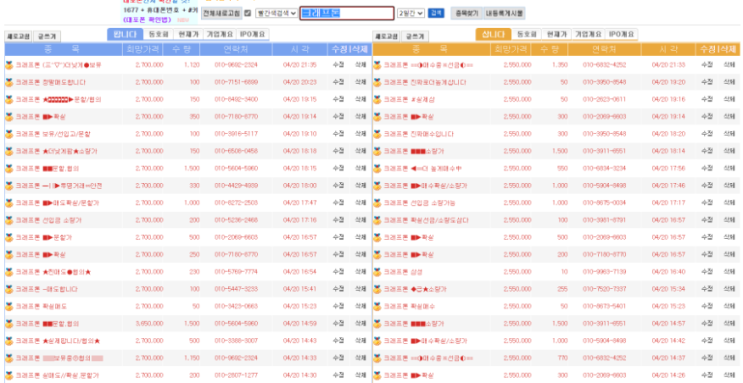Open the 2일간 period dropdown
This screenshot has height=383, width=743.
point(411,13)
